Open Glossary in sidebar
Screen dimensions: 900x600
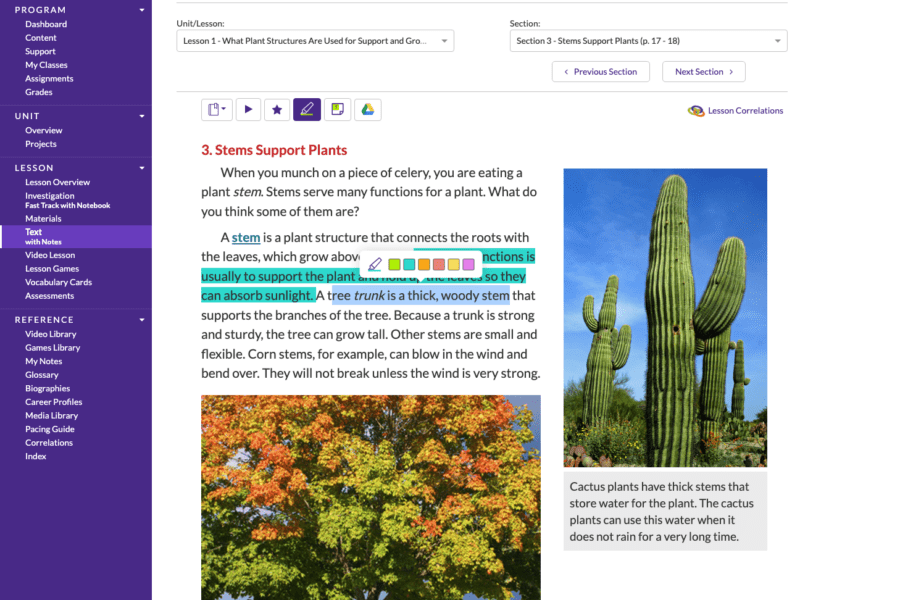tap(41, 375)
